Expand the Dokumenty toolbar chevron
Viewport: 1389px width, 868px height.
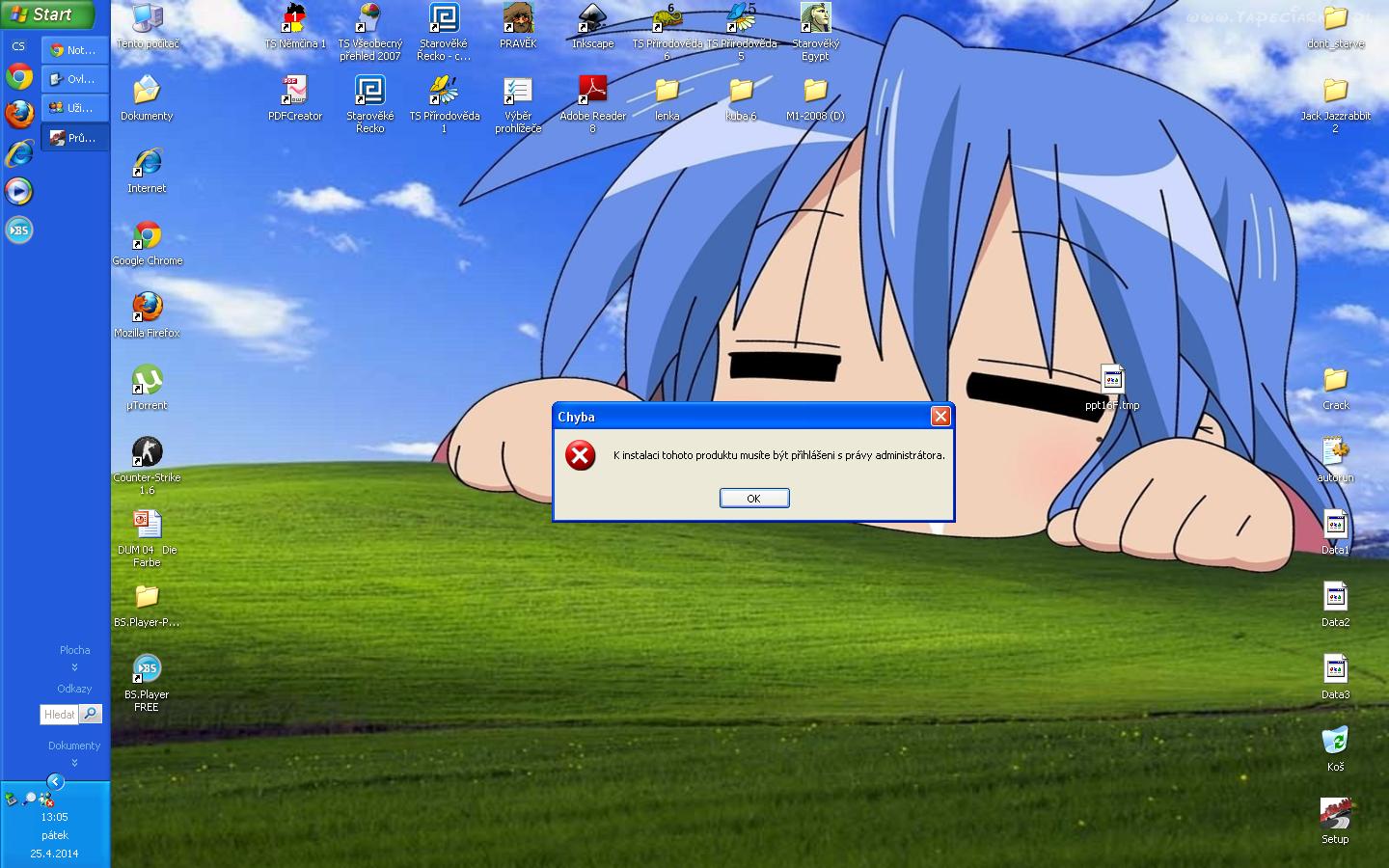74,763
